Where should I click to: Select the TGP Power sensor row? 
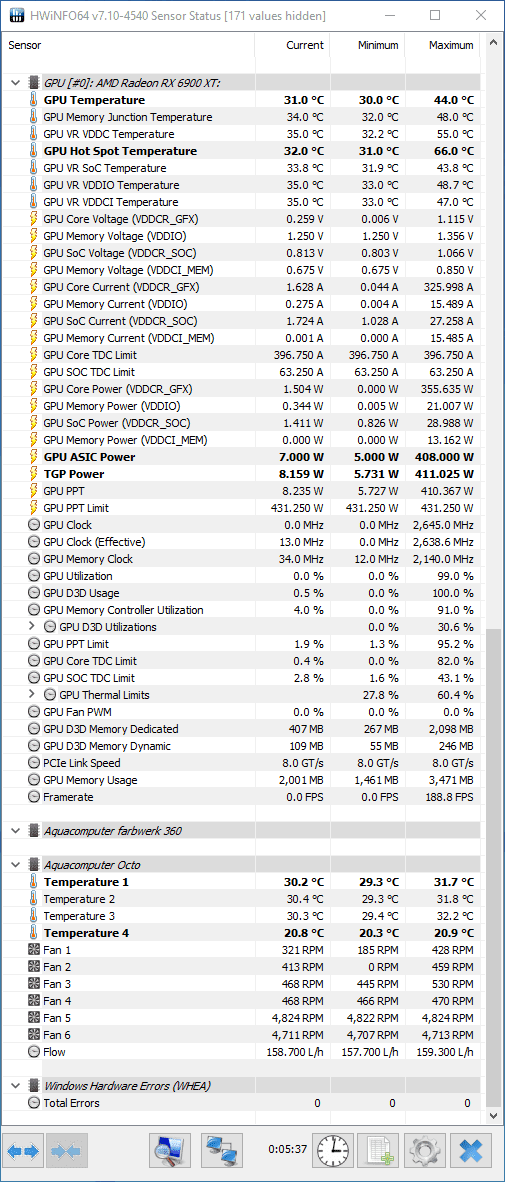pyautogui.click(x=241, y=473)
